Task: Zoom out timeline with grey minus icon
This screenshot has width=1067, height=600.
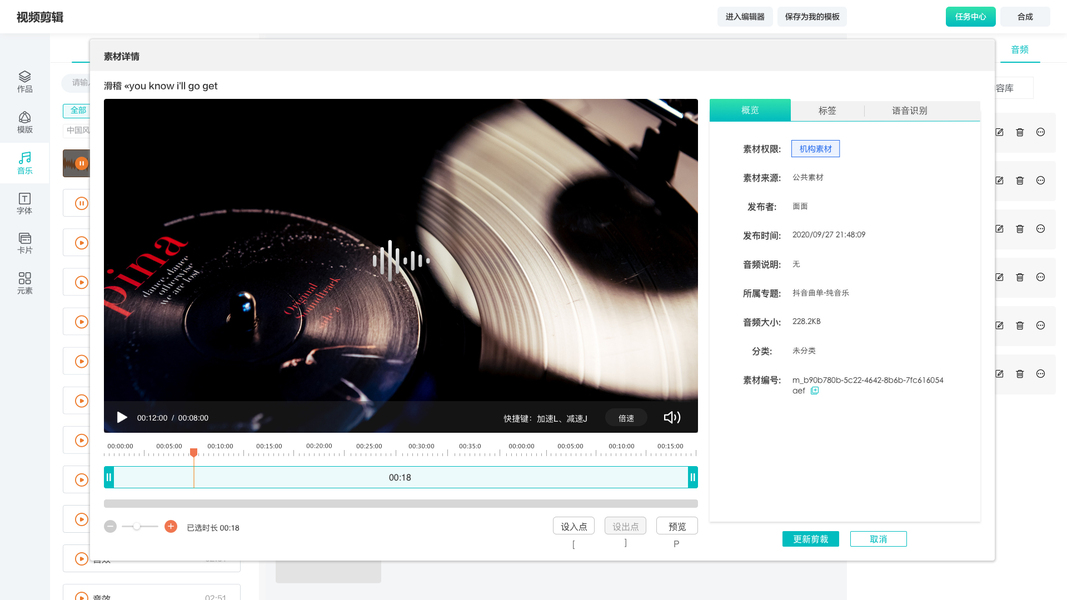Action: pos(110,527)
